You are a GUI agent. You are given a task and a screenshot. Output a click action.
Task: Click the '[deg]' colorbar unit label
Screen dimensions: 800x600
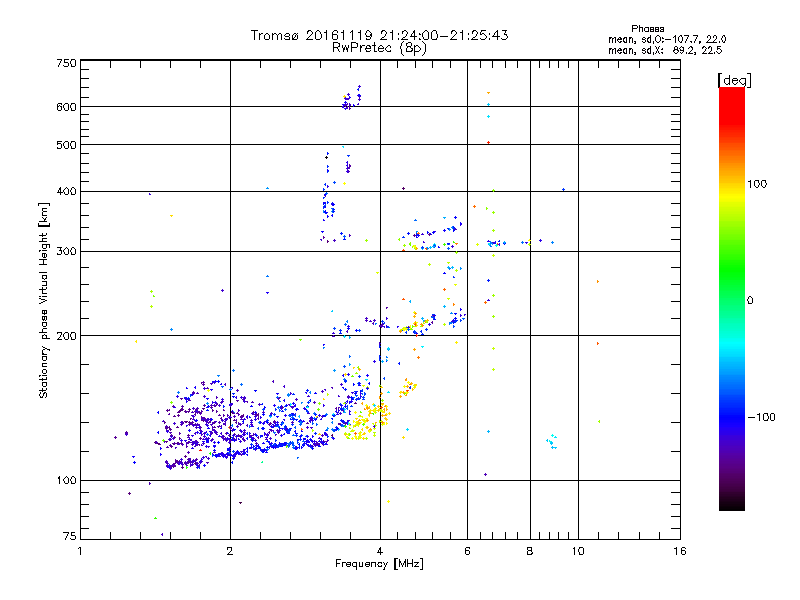[x=734, y=80]
